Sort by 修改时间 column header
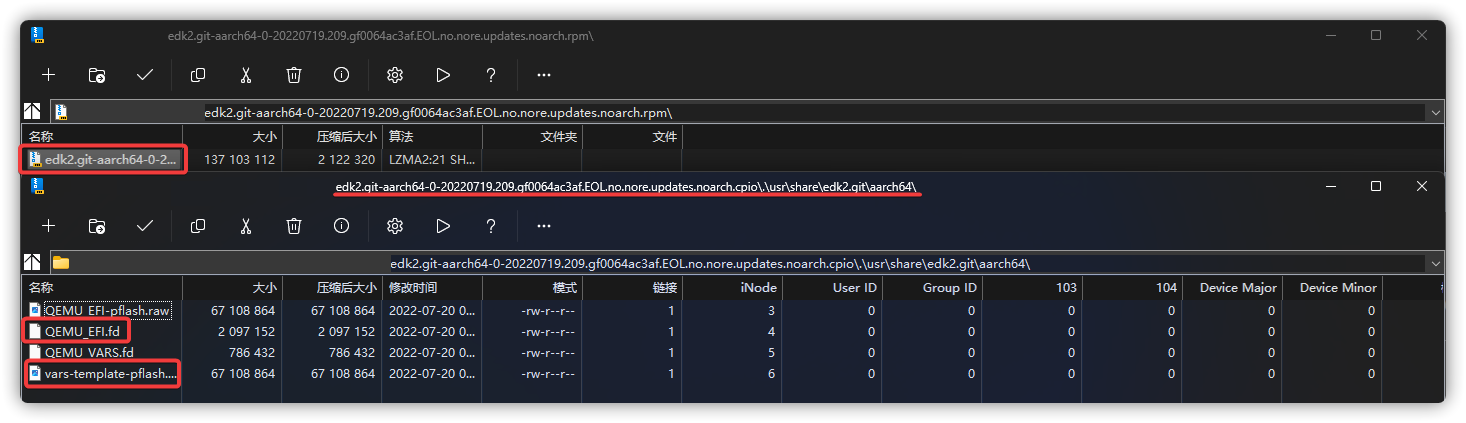Viewport: 1466px width, 423px height. (431, 287)
